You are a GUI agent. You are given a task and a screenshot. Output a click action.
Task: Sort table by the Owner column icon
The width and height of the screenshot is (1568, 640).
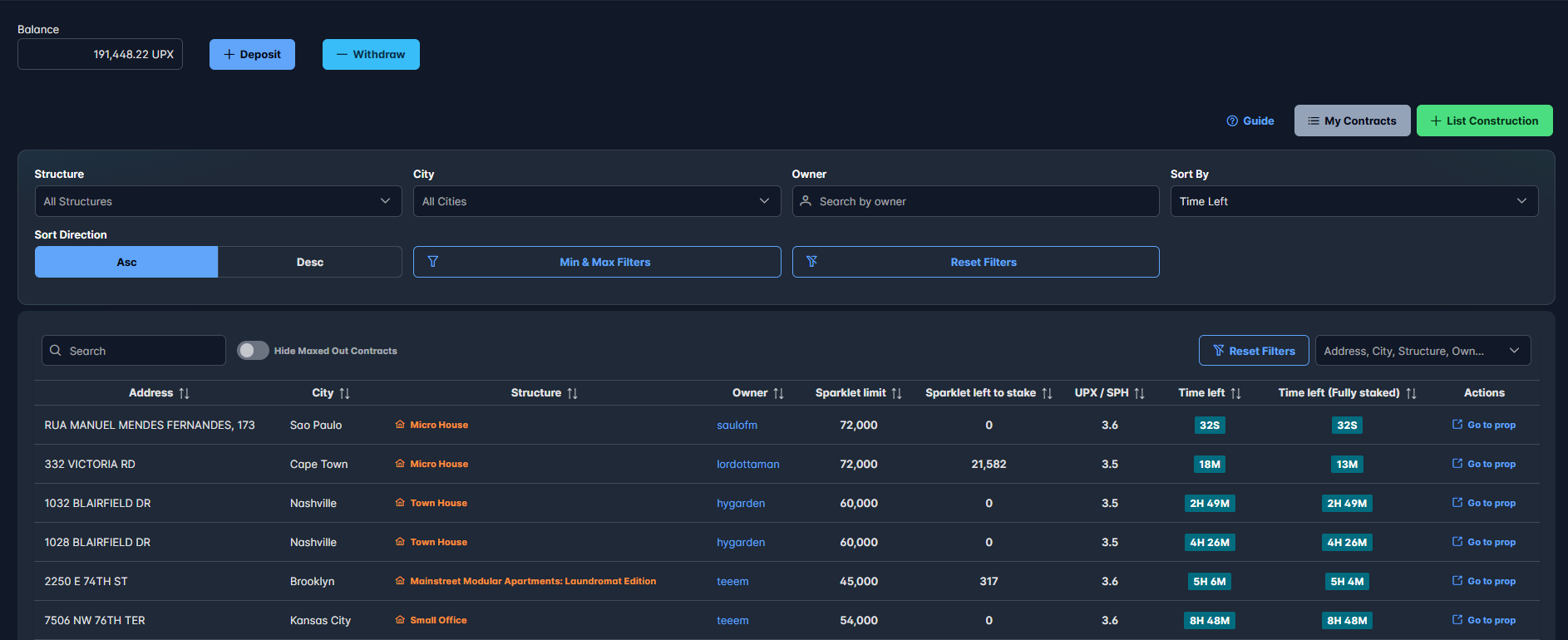778,393
